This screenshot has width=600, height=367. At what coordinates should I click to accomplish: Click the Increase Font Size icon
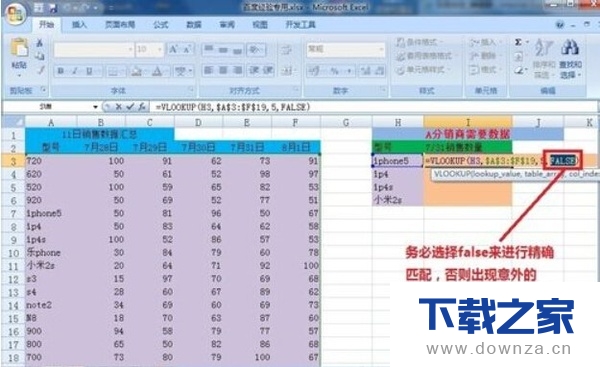(x=173, y=49)
